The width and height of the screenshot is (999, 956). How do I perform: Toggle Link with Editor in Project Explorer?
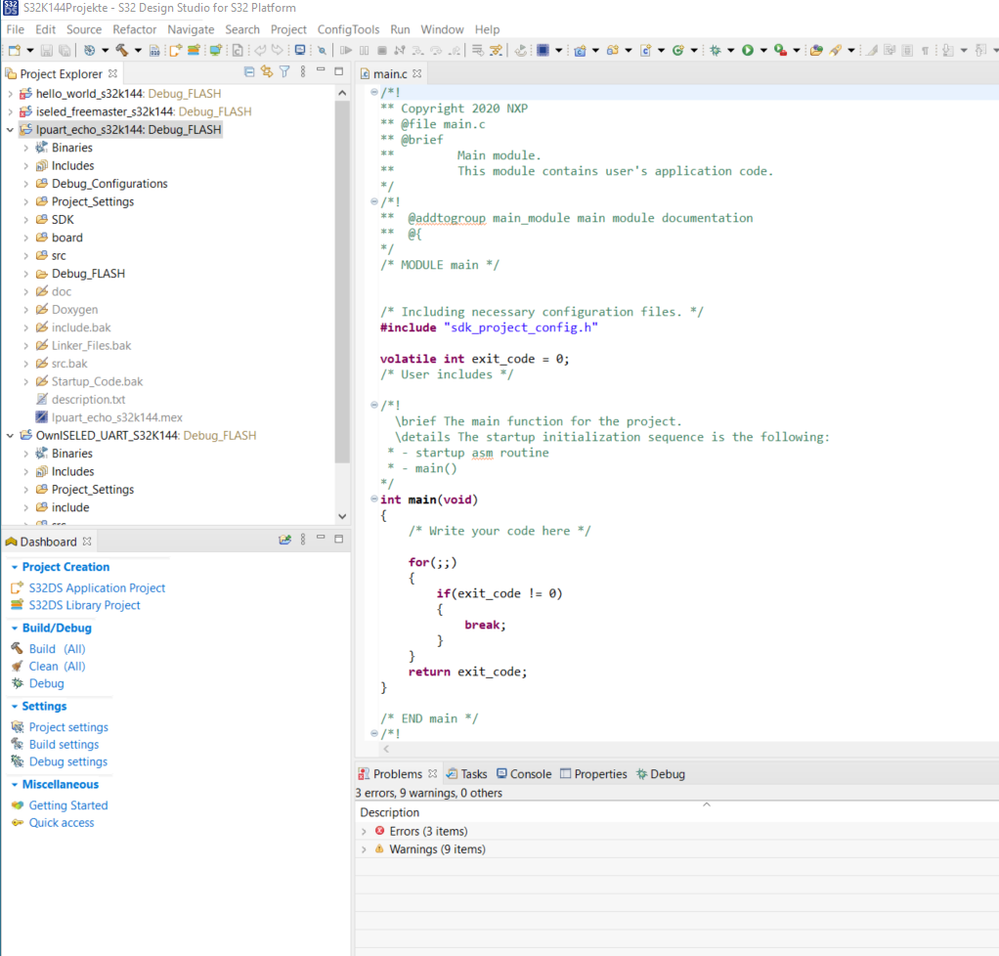point(267,72)
